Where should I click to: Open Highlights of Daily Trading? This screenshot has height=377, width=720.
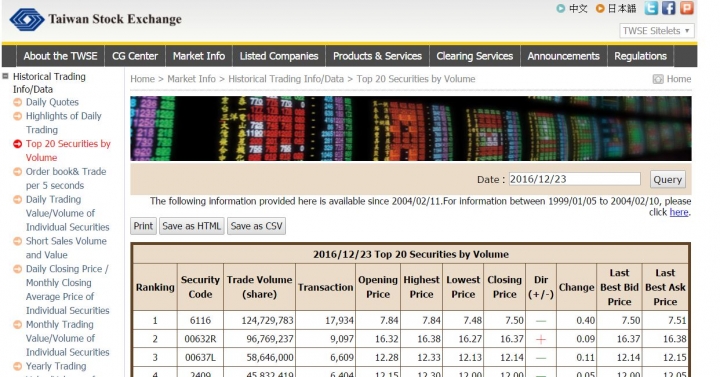63,123
